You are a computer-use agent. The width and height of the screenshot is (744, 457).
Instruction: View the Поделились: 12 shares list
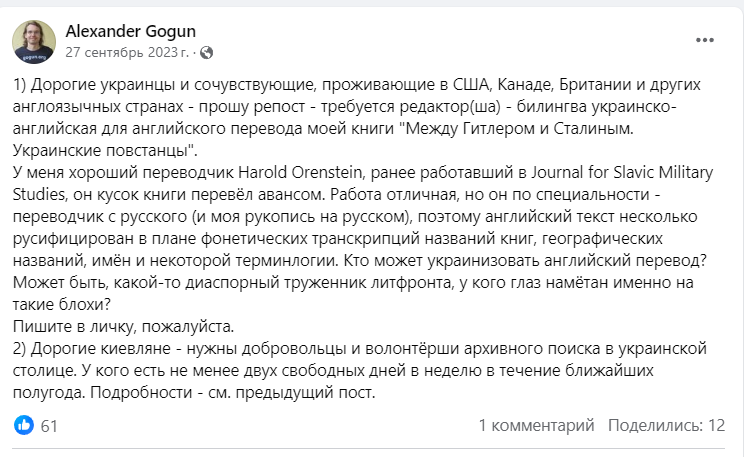click(667, 425)
